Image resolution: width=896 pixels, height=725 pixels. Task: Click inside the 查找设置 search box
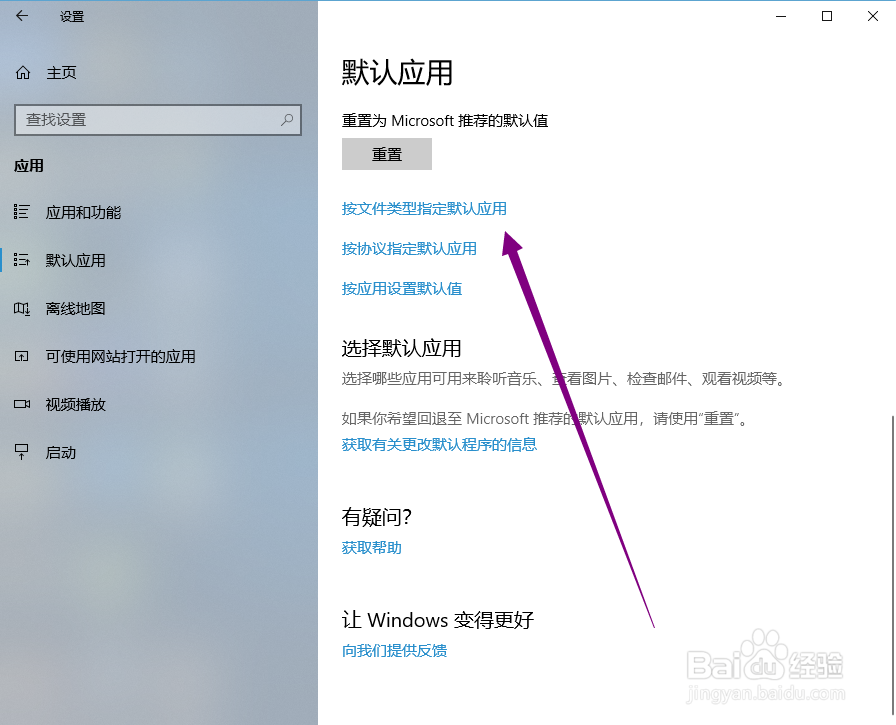point(150,119)
